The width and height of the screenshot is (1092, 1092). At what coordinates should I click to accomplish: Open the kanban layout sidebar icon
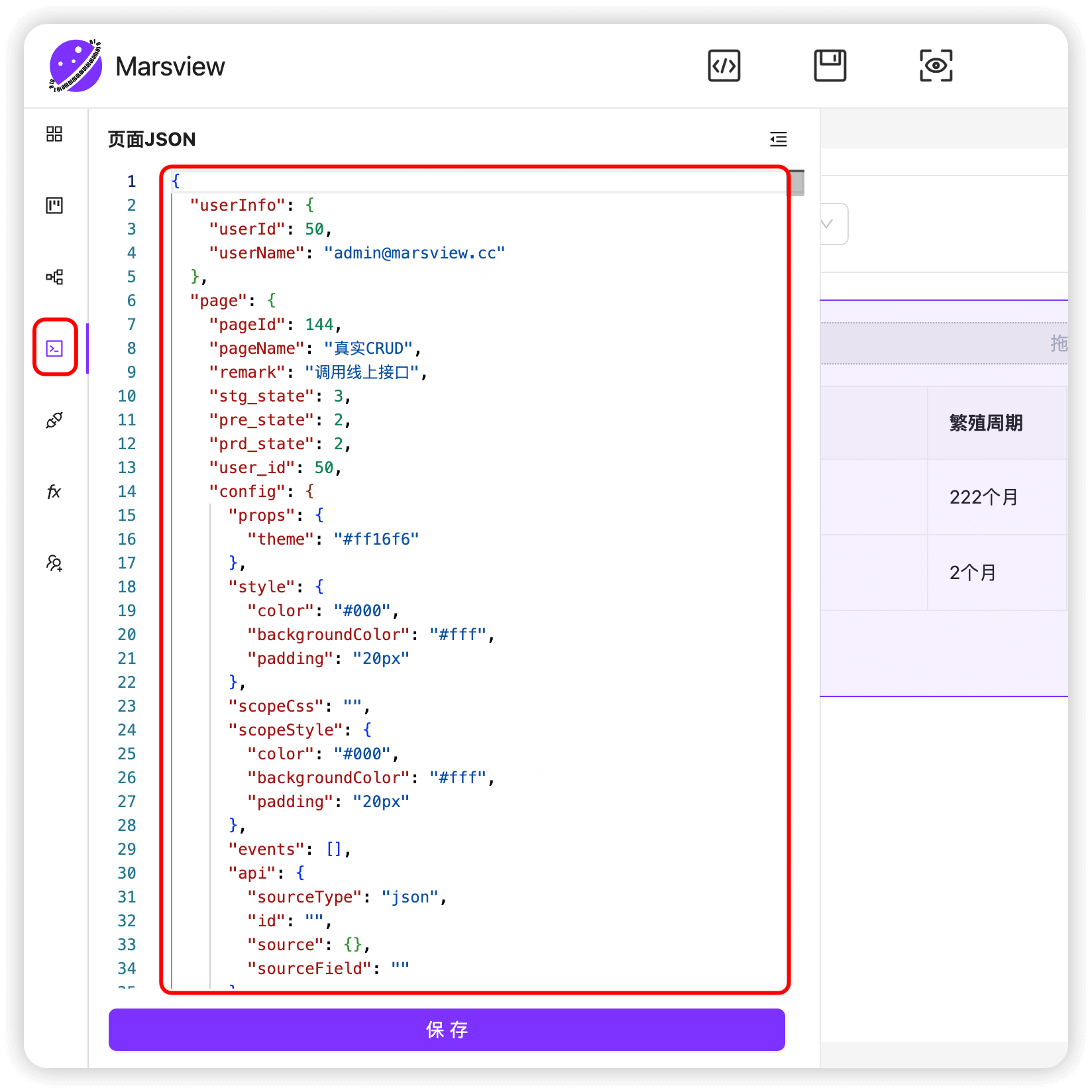point(54,205)
